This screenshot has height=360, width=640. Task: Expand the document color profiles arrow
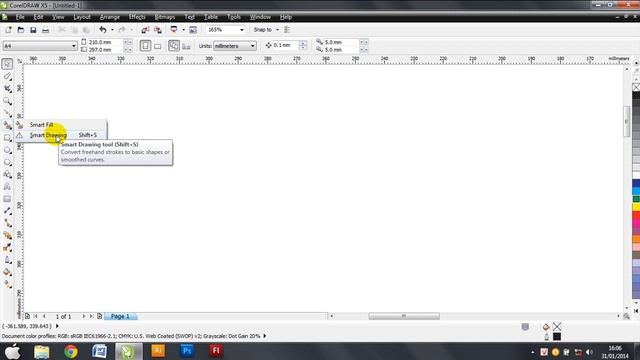coord(264,336)
